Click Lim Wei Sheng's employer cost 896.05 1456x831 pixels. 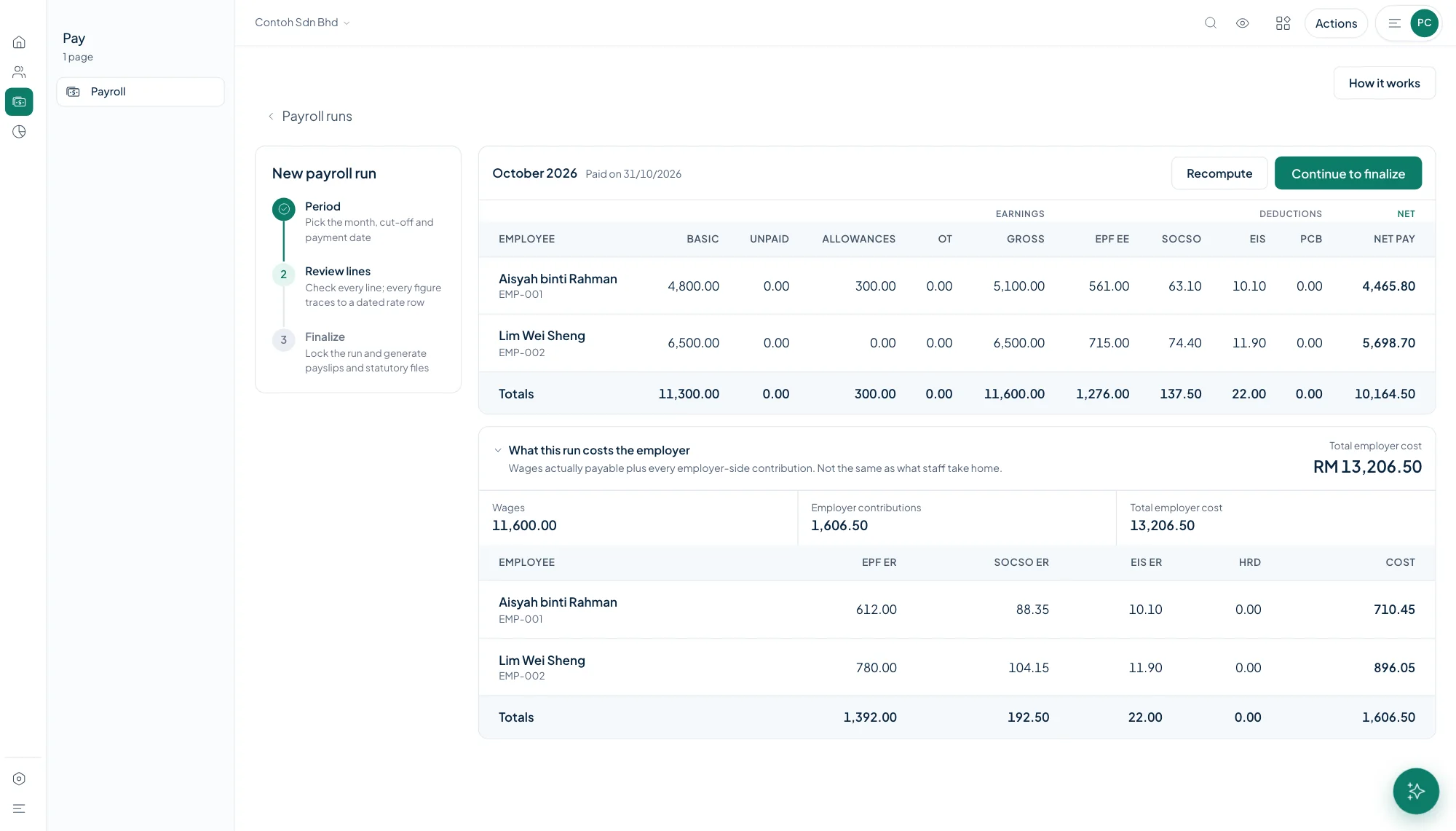pos(1394,668)
